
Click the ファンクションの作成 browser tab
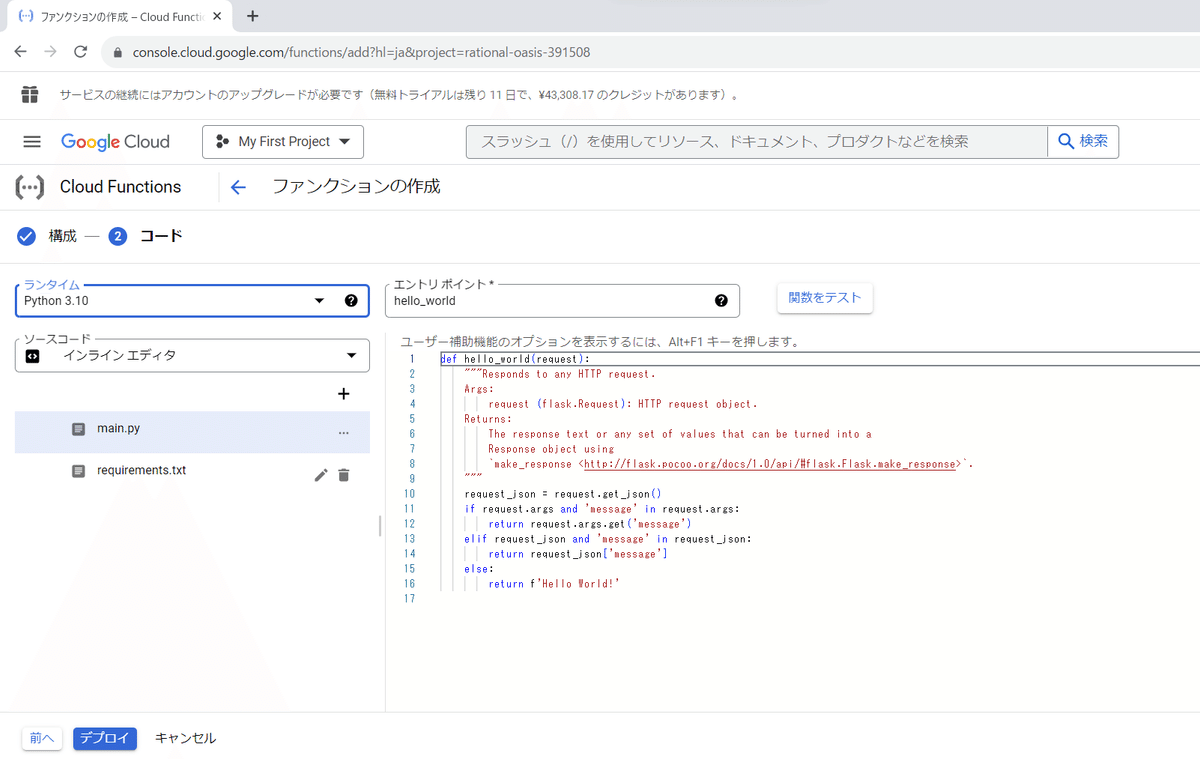tap(120, 16)
